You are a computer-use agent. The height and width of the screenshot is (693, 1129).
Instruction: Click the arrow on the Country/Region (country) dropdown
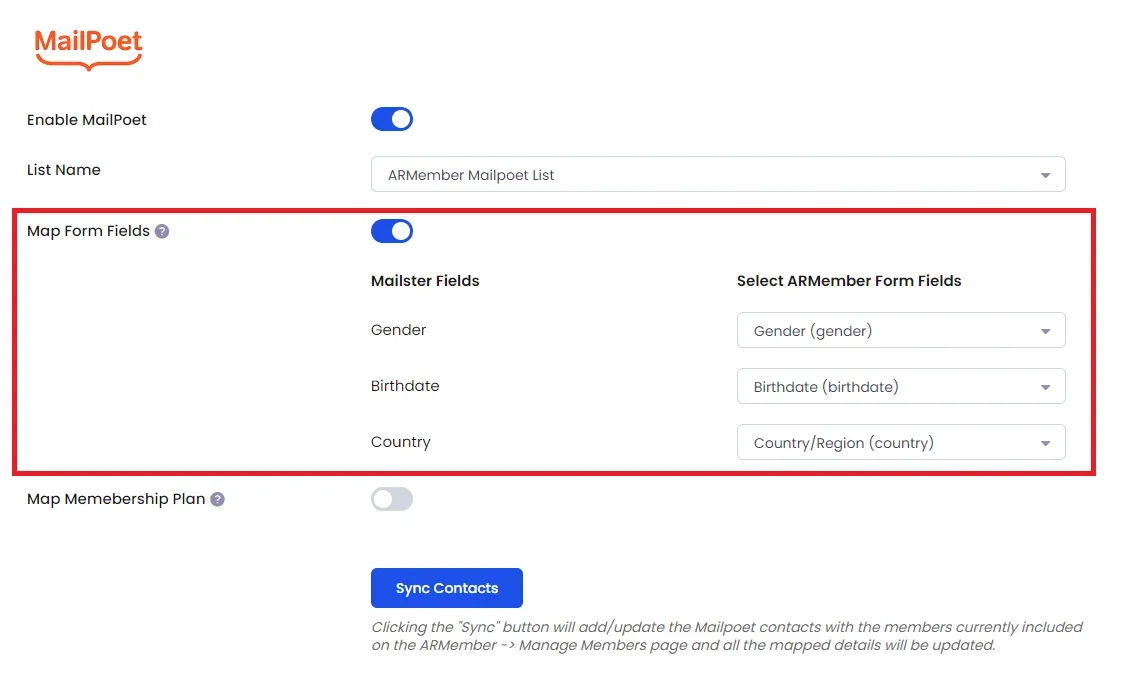tap(1045, 444)
